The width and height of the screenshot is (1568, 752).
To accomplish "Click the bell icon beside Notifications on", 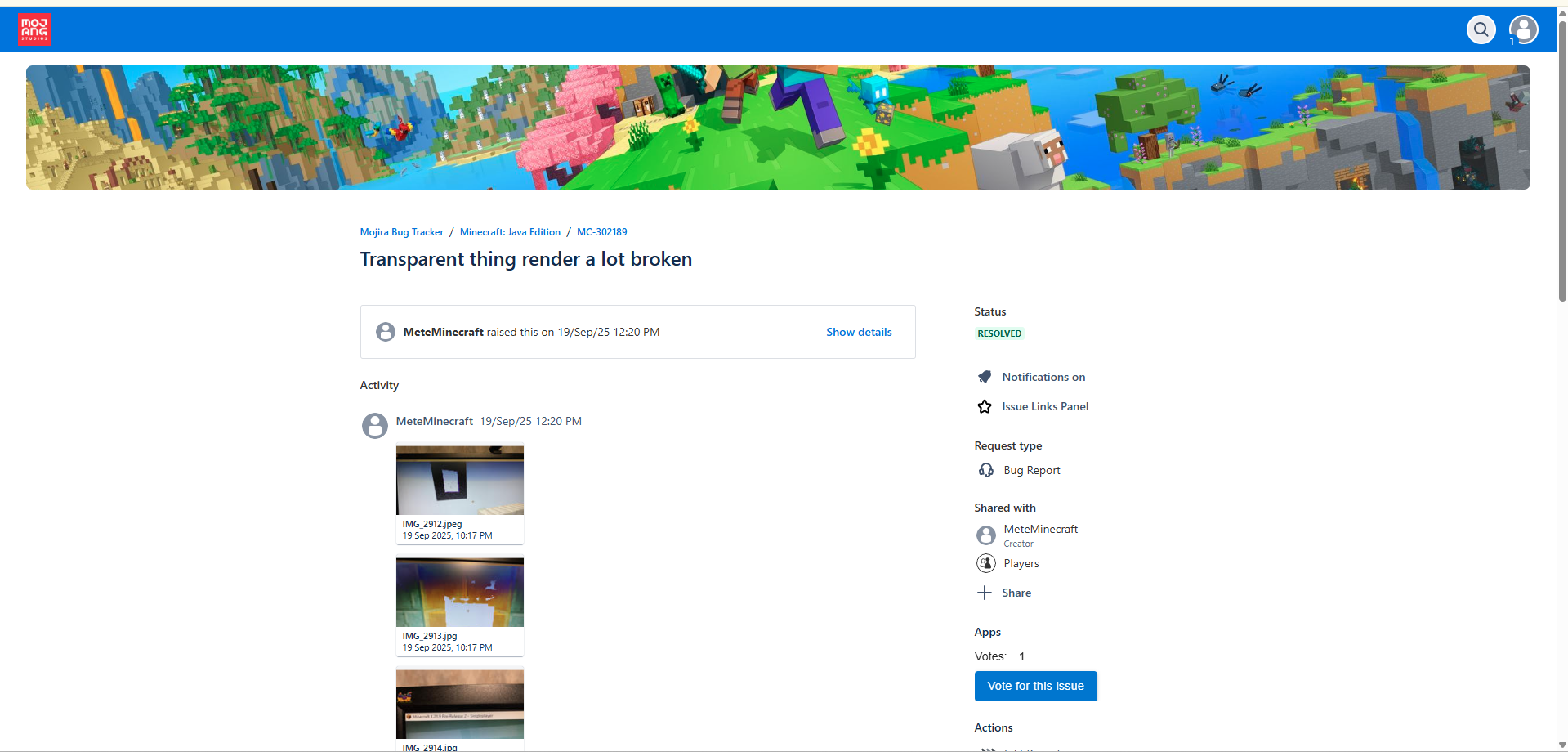I will coord(985,377).
